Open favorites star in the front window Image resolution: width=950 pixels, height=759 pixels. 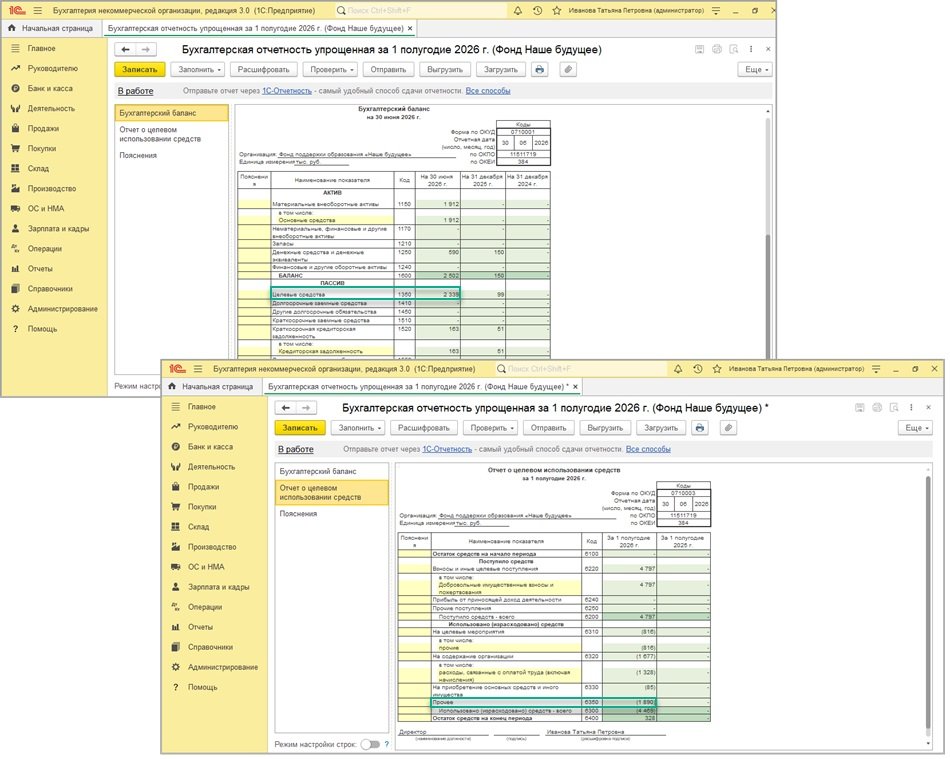click(x=717, y=369)
